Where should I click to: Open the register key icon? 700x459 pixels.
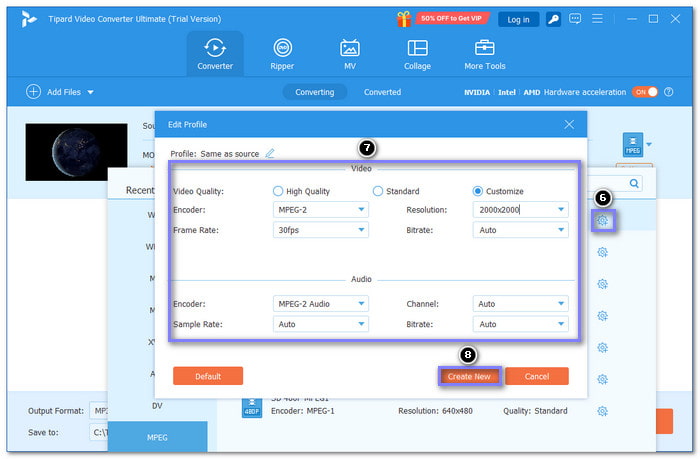tap(554, 19)
